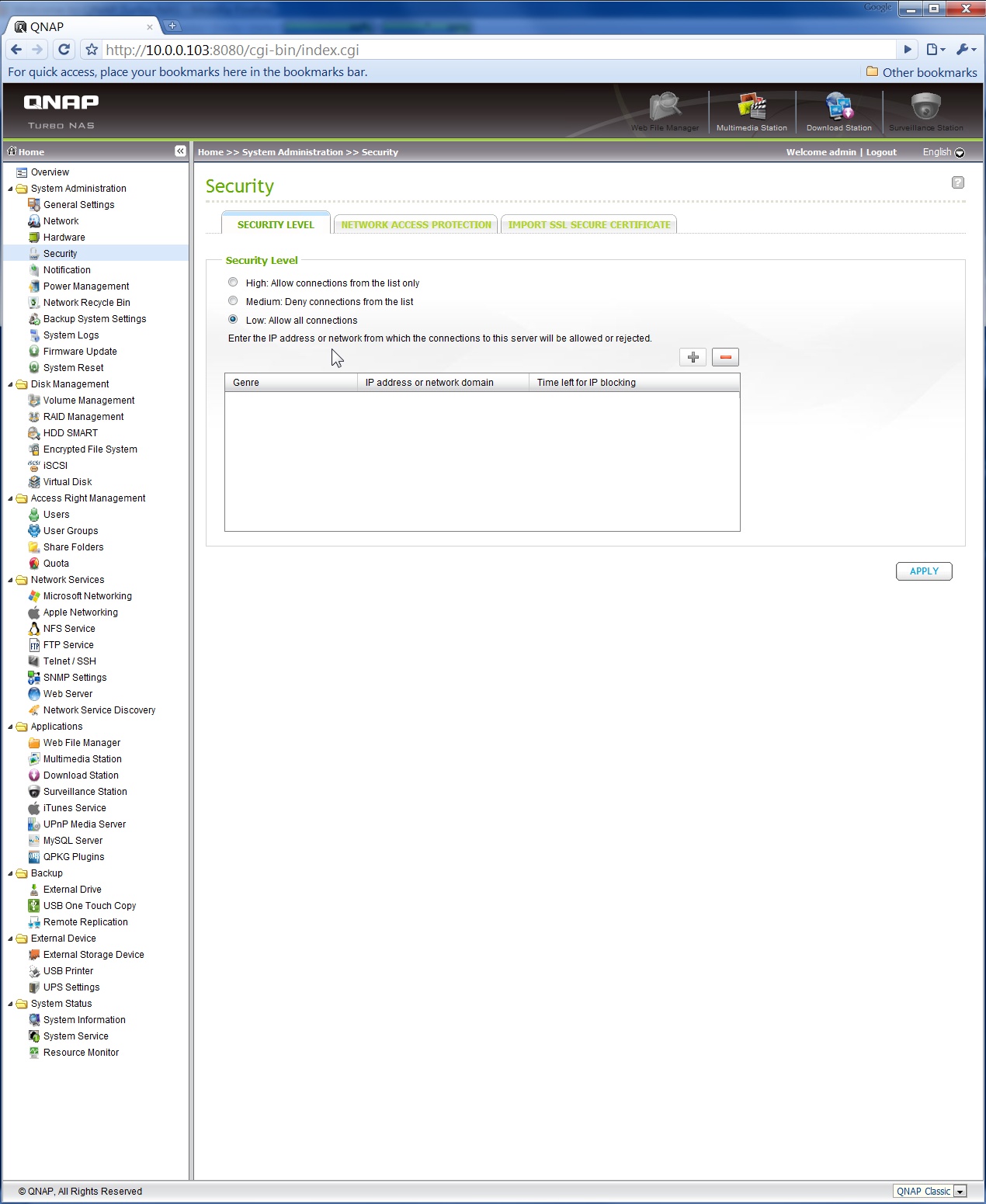Click the browser reload icon
Screen dimensions: 986x1204
point(64,50)
